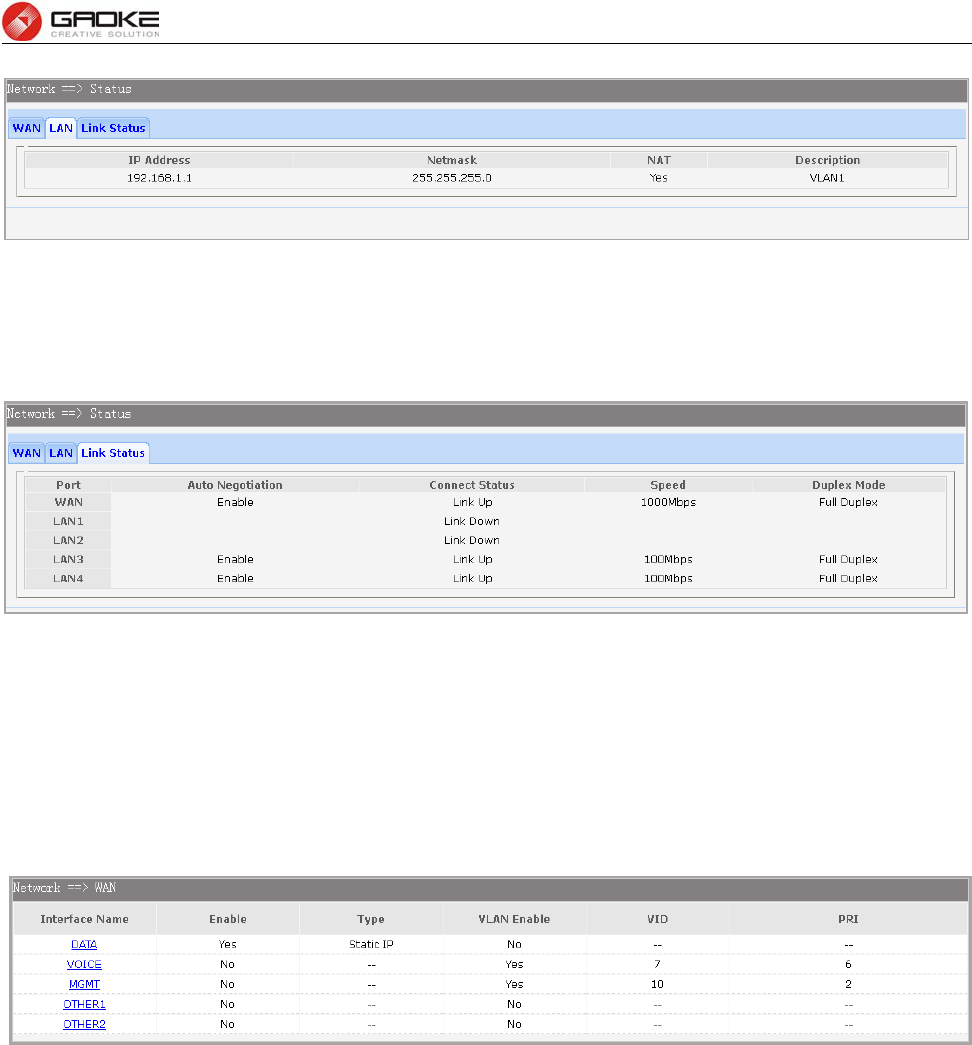Click the VLAN1 description cell
The image size is (972, 1045).
(827, 178)
